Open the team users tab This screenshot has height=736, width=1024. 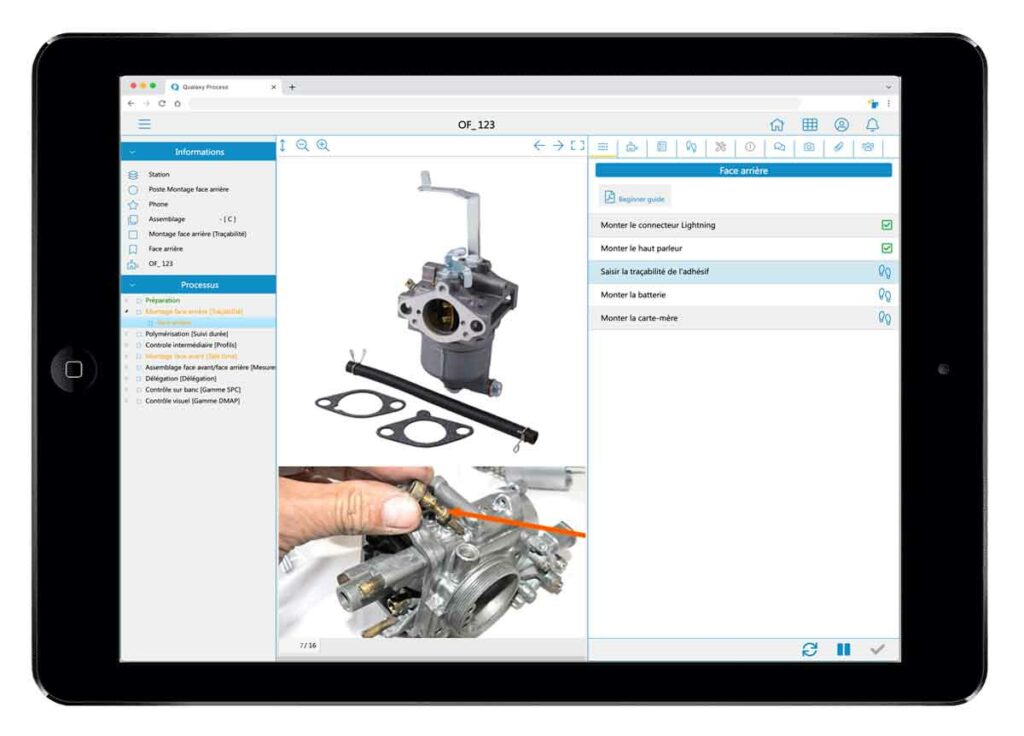click(x=868, y=147)
